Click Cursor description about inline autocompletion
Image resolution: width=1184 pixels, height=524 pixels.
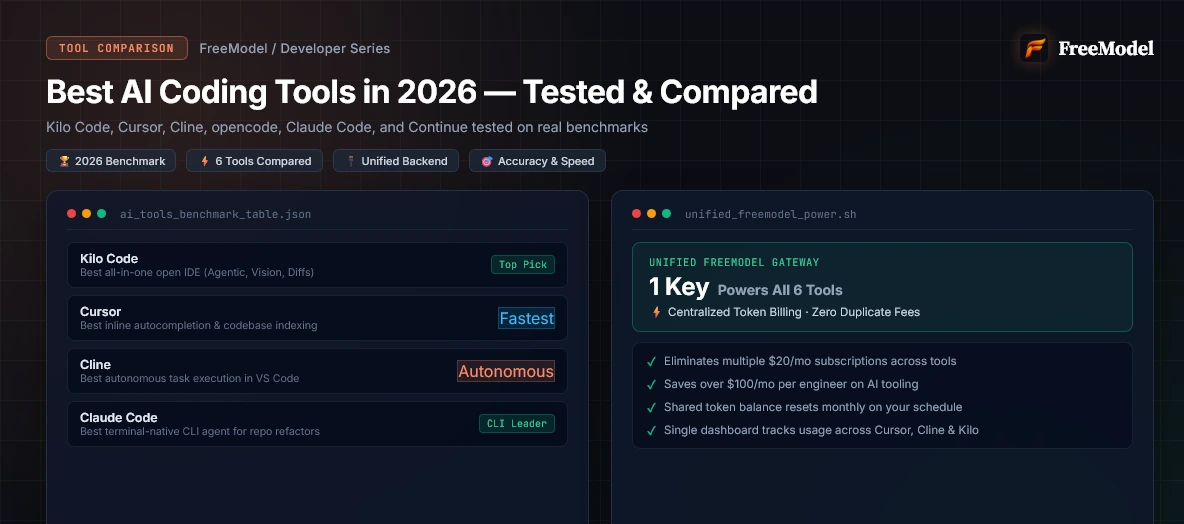[199, 325]
